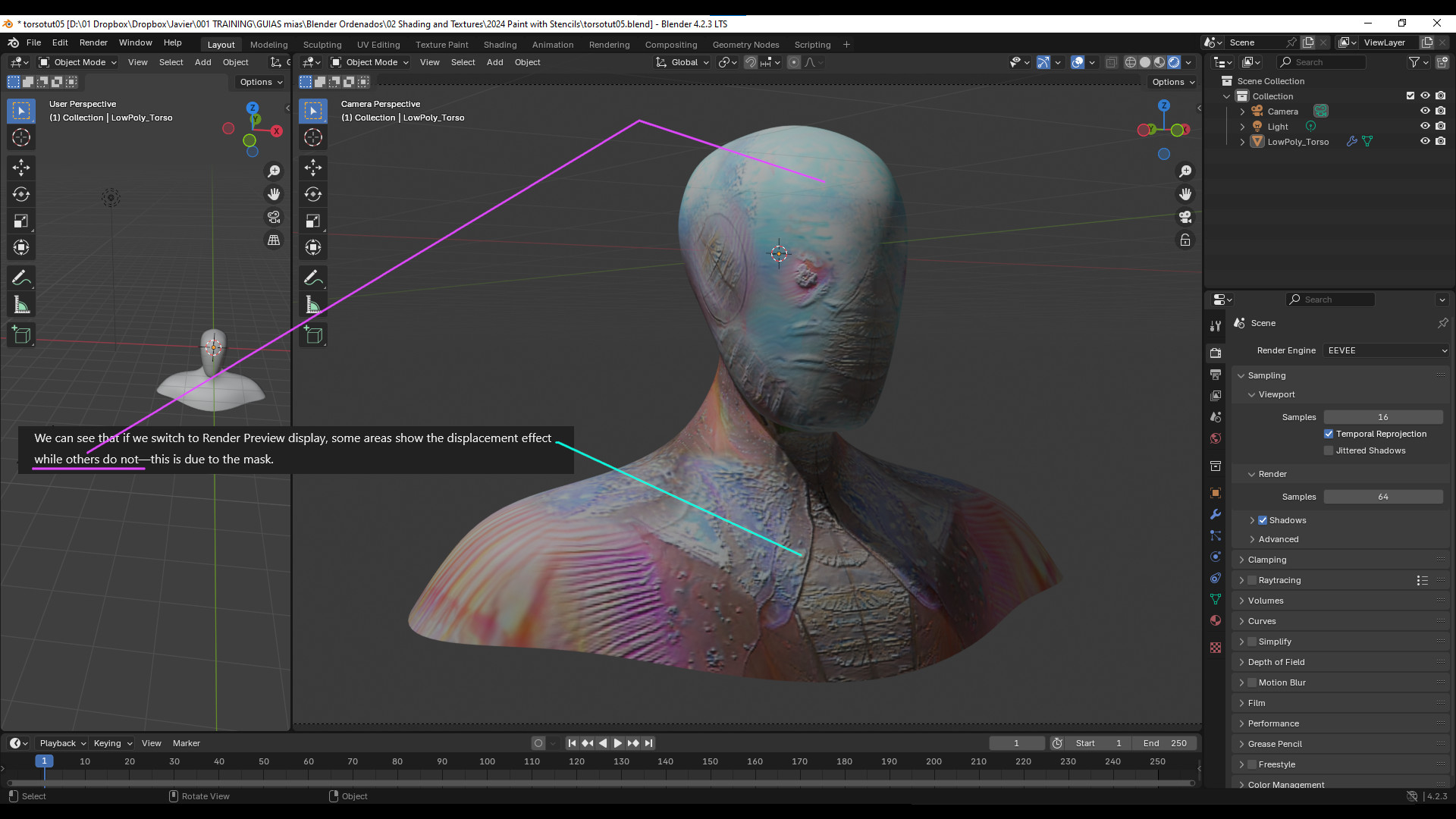Viewport: 1456px width, 819px height.
Task: Open the Modifiers properties tab (wrench icon)
Action: coord(1216,514)
